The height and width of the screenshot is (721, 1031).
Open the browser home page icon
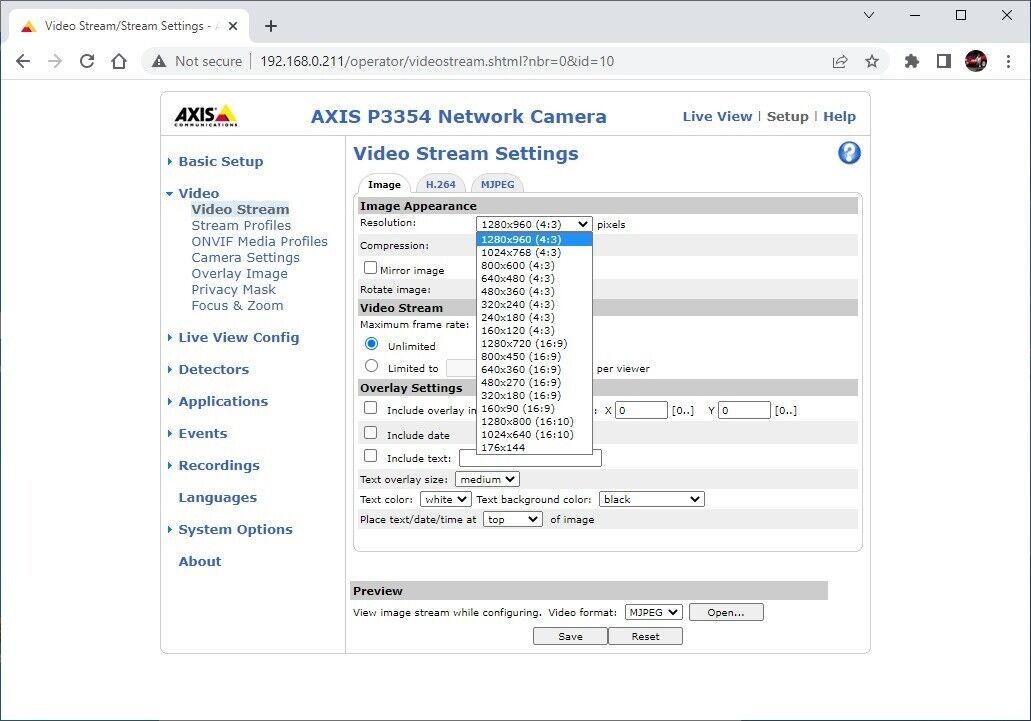(119, 61)
